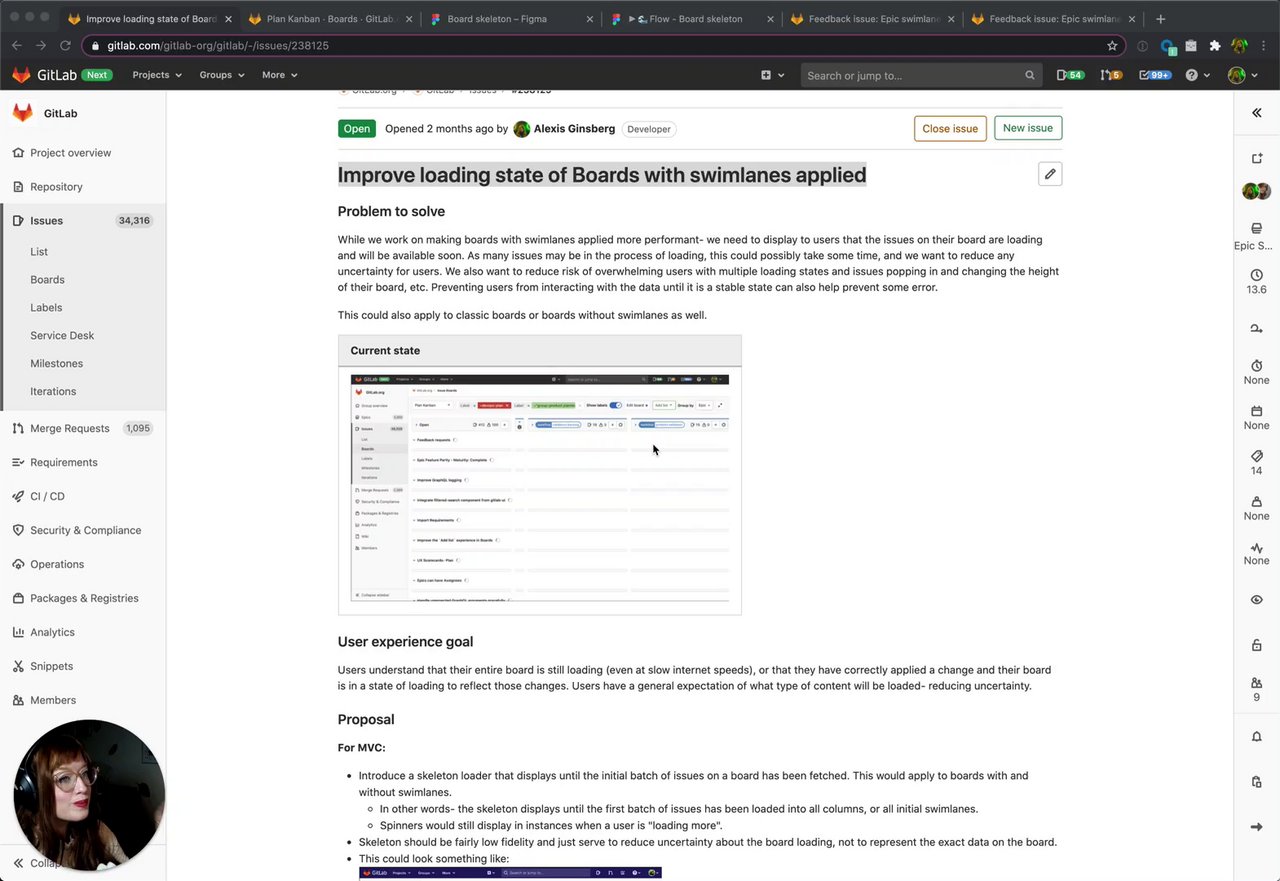The height and width of the screenshot is (881, 1280).
Task: Switch to the Plan Kanban Boards tab
Action: [x=332, y=19]
